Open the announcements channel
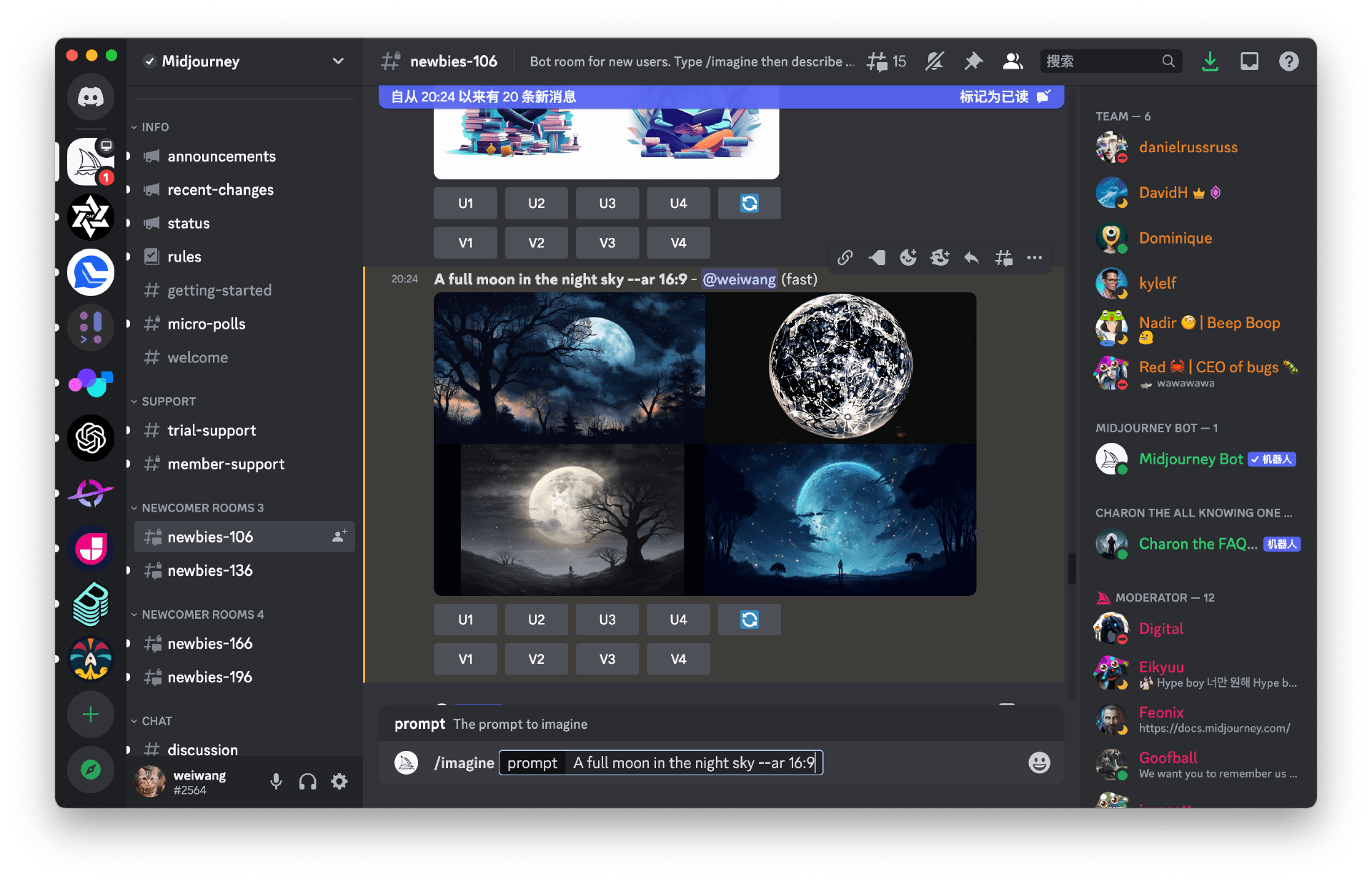This screenshot has width=1372, height=881. pos(222,156)
